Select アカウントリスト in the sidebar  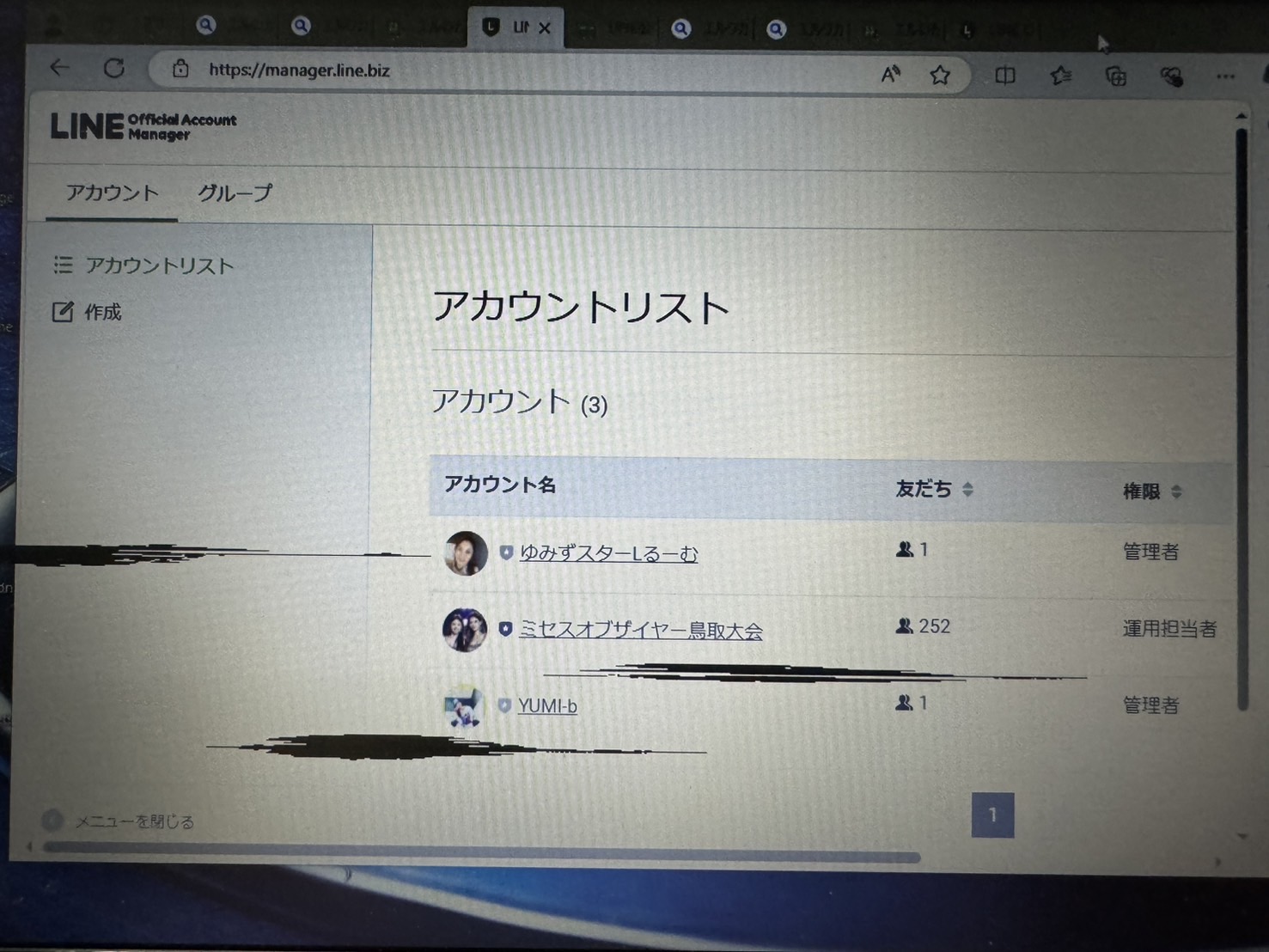click(159, 265)
